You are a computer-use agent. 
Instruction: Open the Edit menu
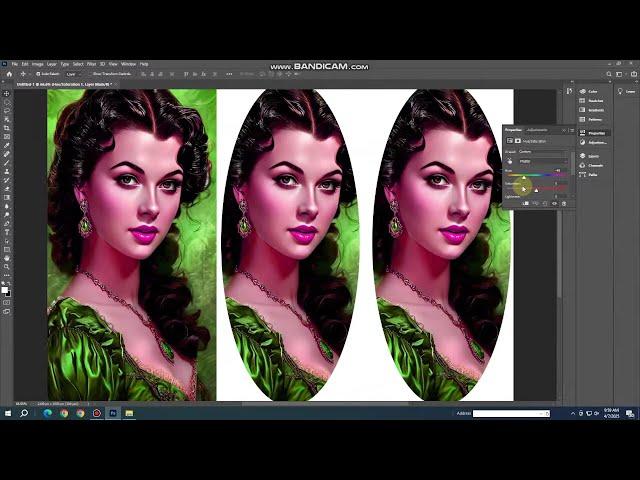pyautogui.click(x=25, y=64)
